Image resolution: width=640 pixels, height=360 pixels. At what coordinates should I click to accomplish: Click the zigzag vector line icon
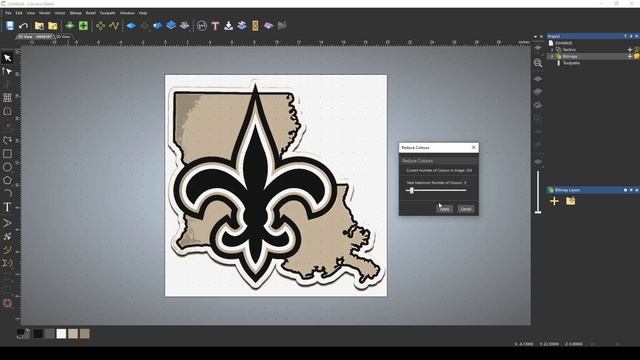pos(113,26)
